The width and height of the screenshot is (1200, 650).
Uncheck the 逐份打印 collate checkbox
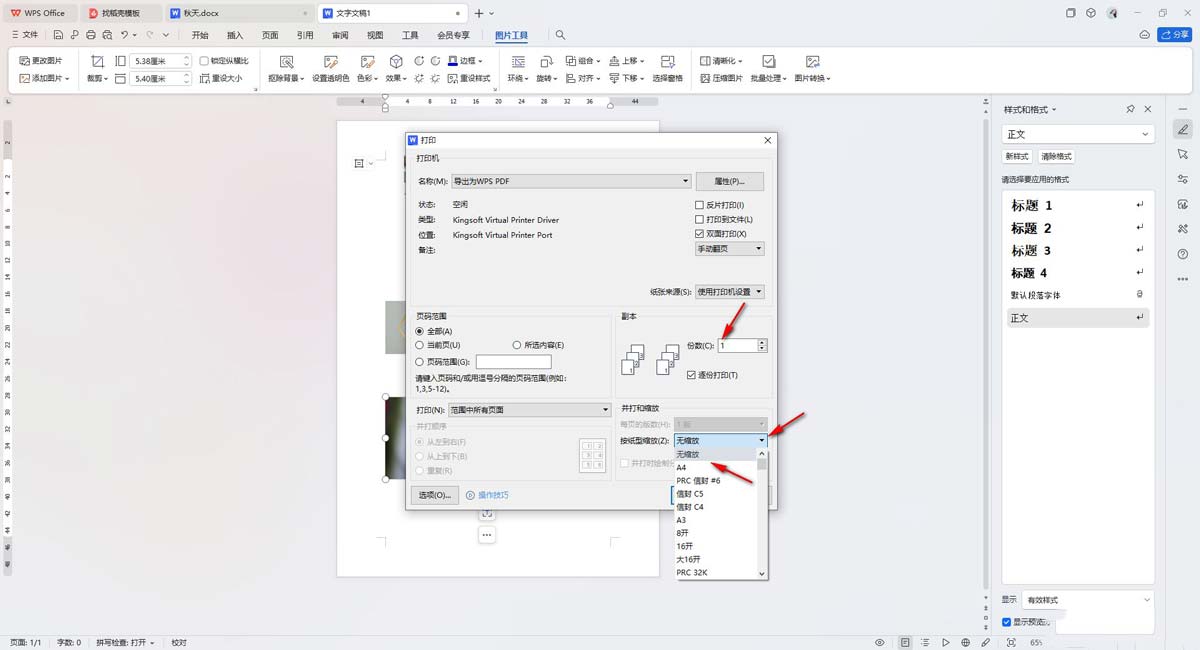(691, 375)
